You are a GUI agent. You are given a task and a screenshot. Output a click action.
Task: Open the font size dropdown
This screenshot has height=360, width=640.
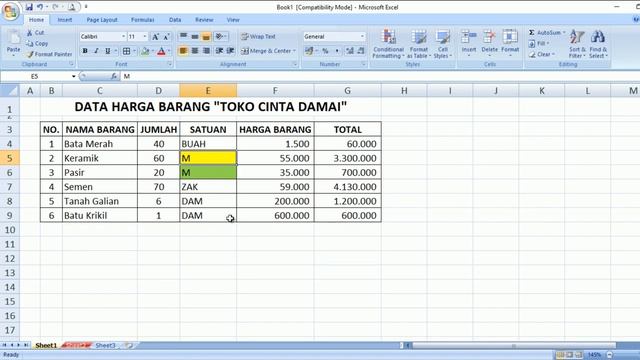click(144, 37)
